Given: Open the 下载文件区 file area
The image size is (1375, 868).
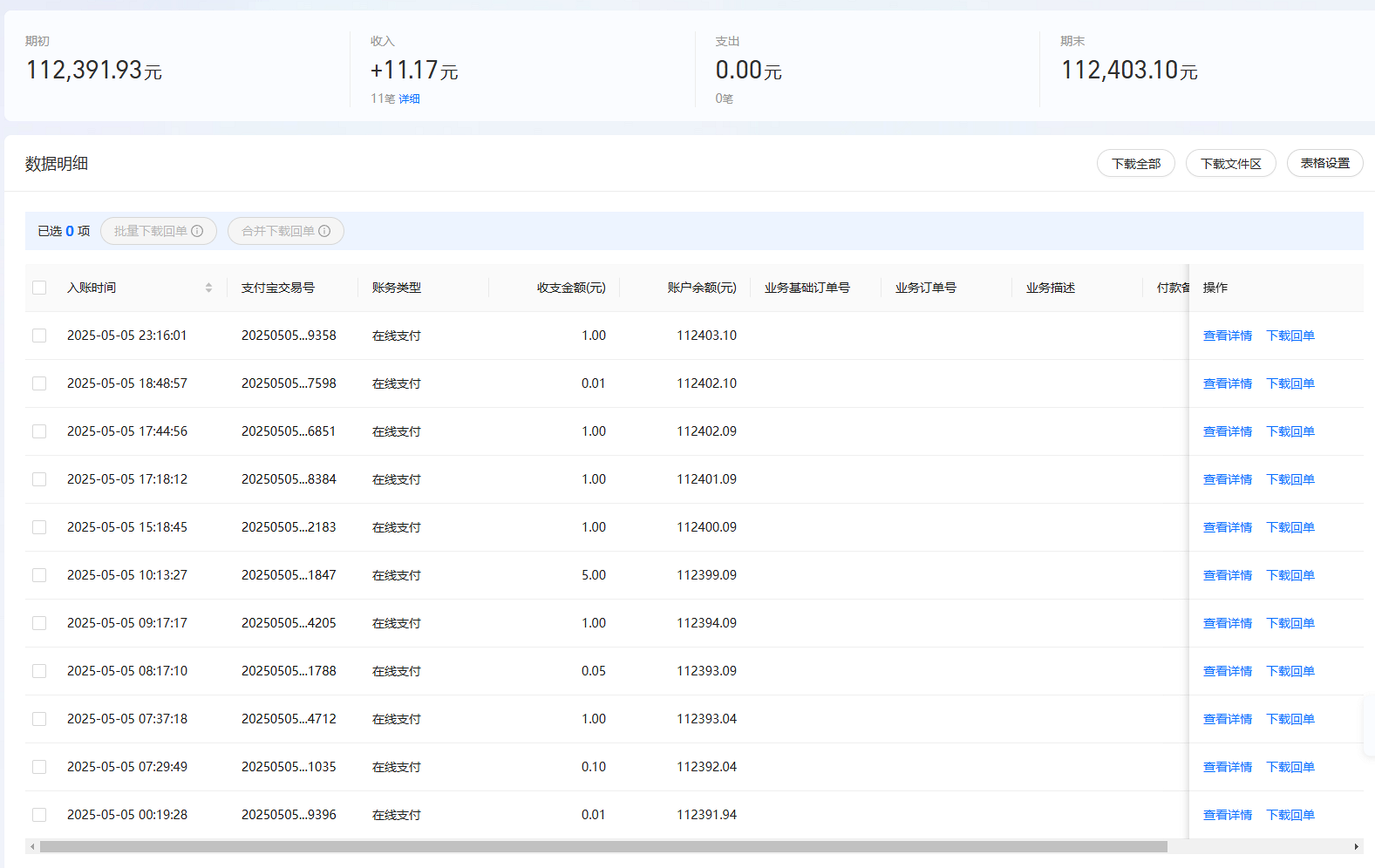Looking at the screenshot, I should point(1230,163).
